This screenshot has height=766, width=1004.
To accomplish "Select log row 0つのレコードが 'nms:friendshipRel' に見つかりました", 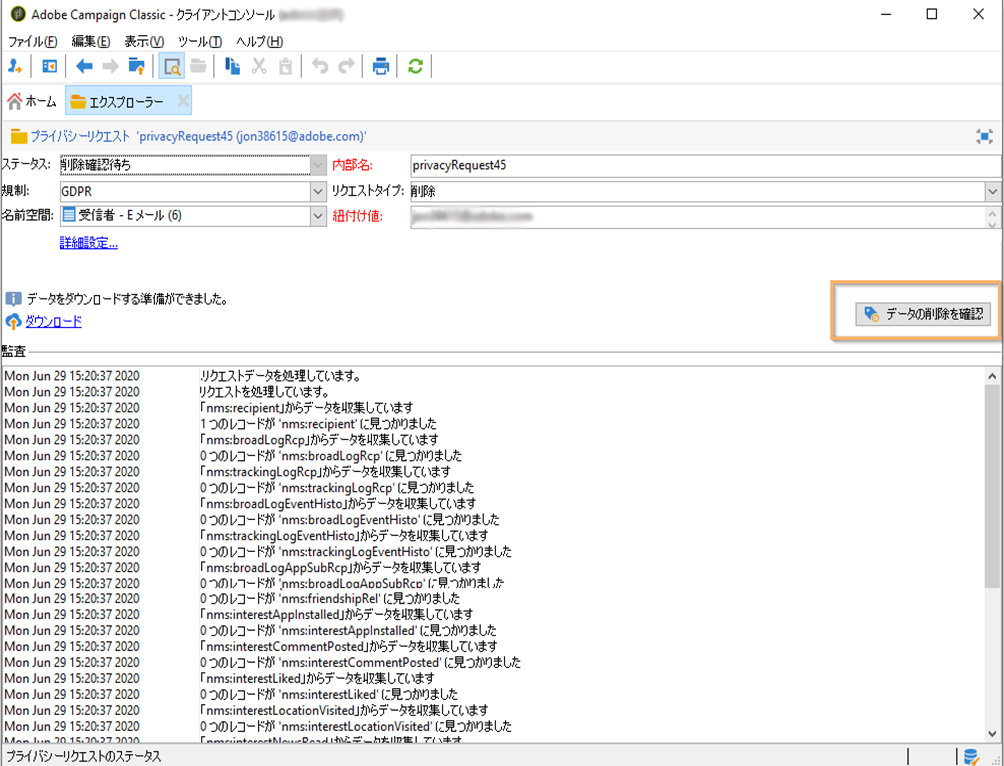I will (493, 599).
